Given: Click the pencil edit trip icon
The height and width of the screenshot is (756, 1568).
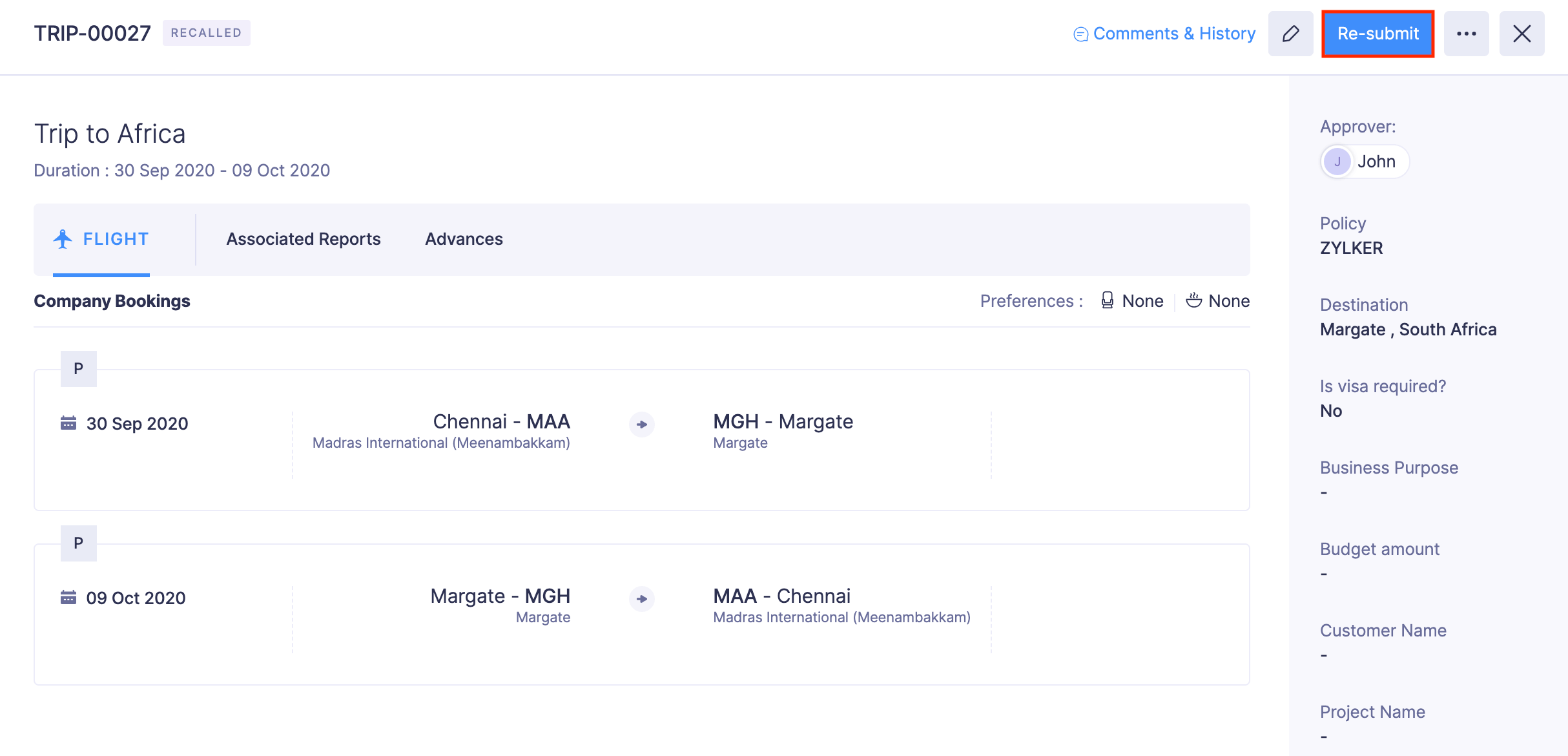Looking at the screenshot, I should click(1290, 34).
